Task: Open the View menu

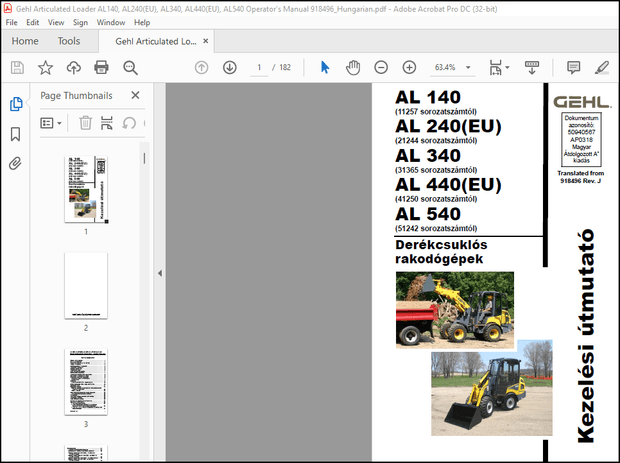Action: [56, 23]
